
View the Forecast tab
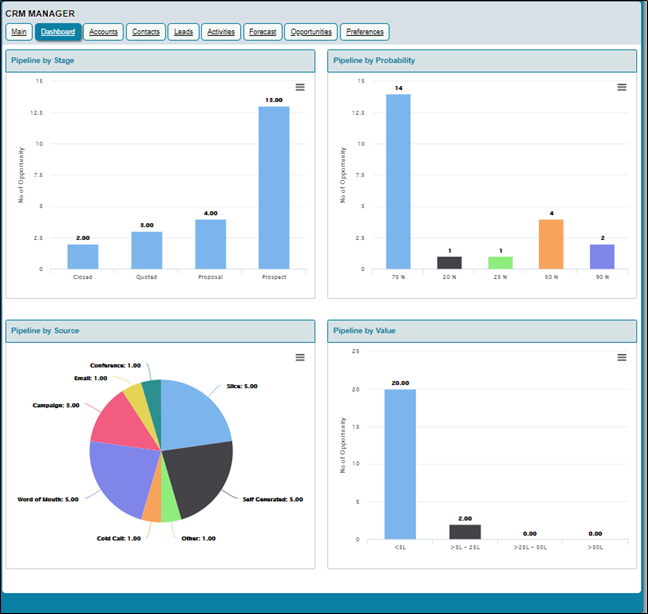point(263,32)
